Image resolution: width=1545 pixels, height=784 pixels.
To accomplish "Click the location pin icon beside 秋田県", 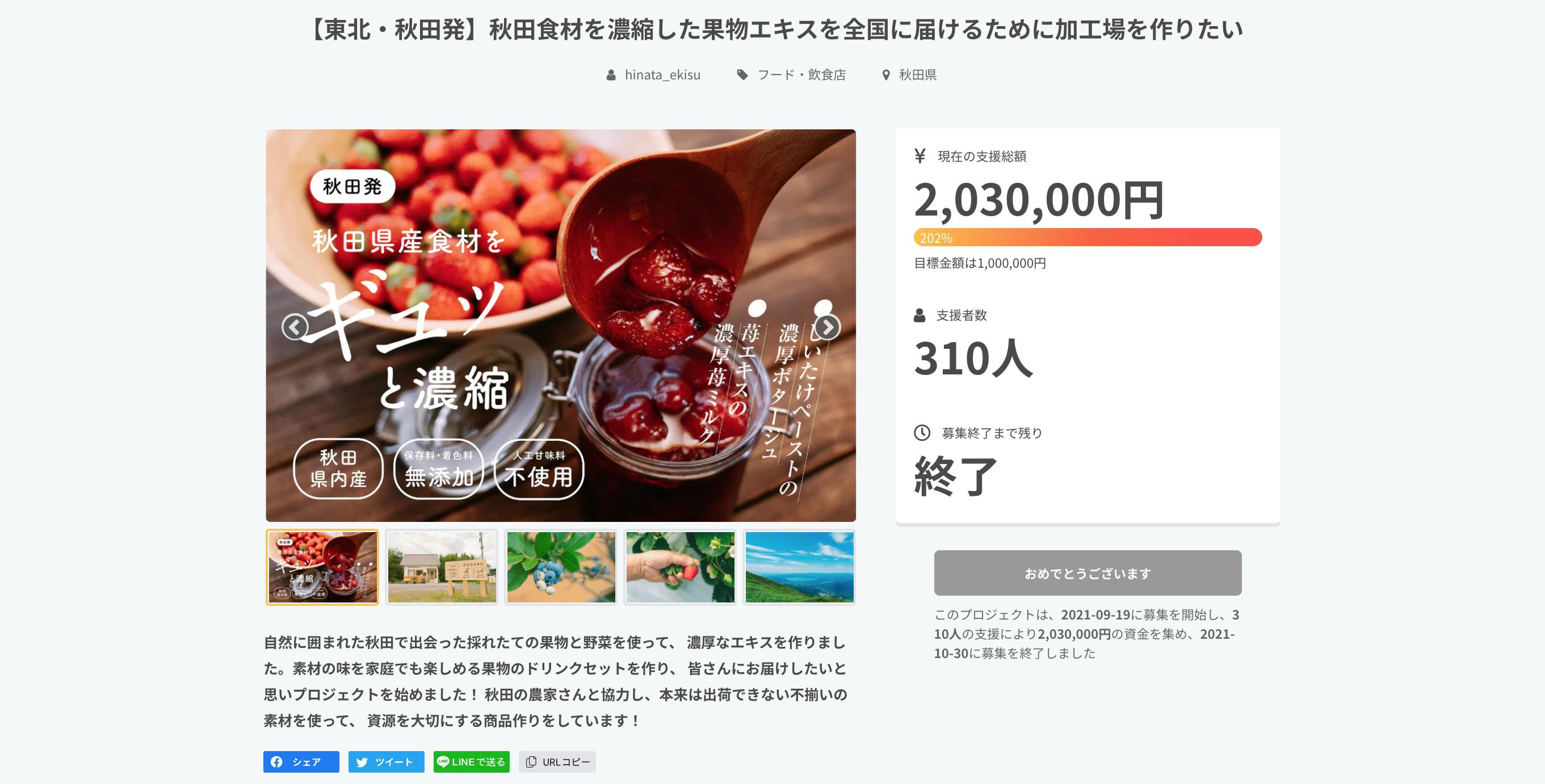I will pos(886,75).
